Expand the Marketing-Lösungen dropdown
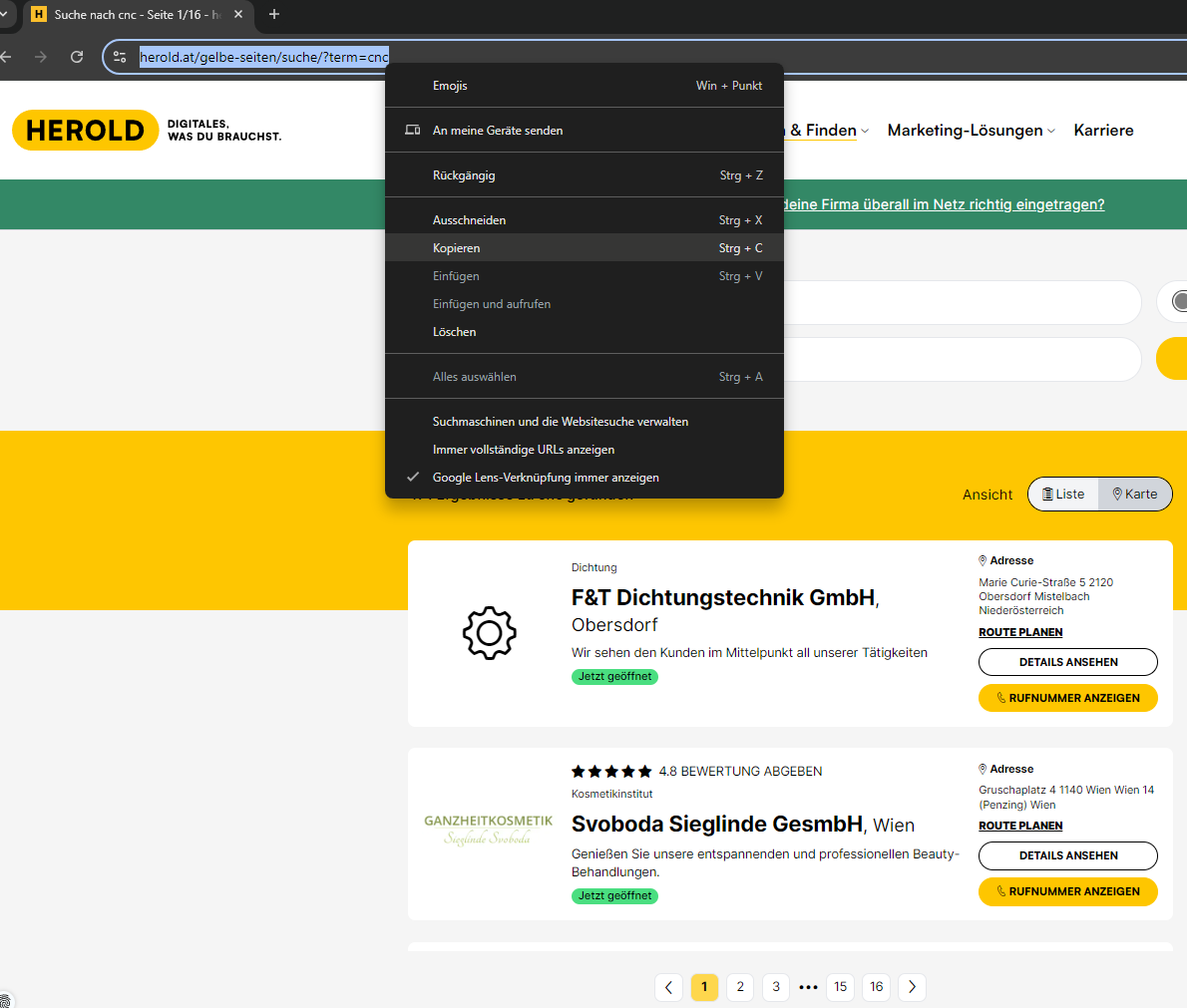1187x1008 pixels. click(971, 131)
